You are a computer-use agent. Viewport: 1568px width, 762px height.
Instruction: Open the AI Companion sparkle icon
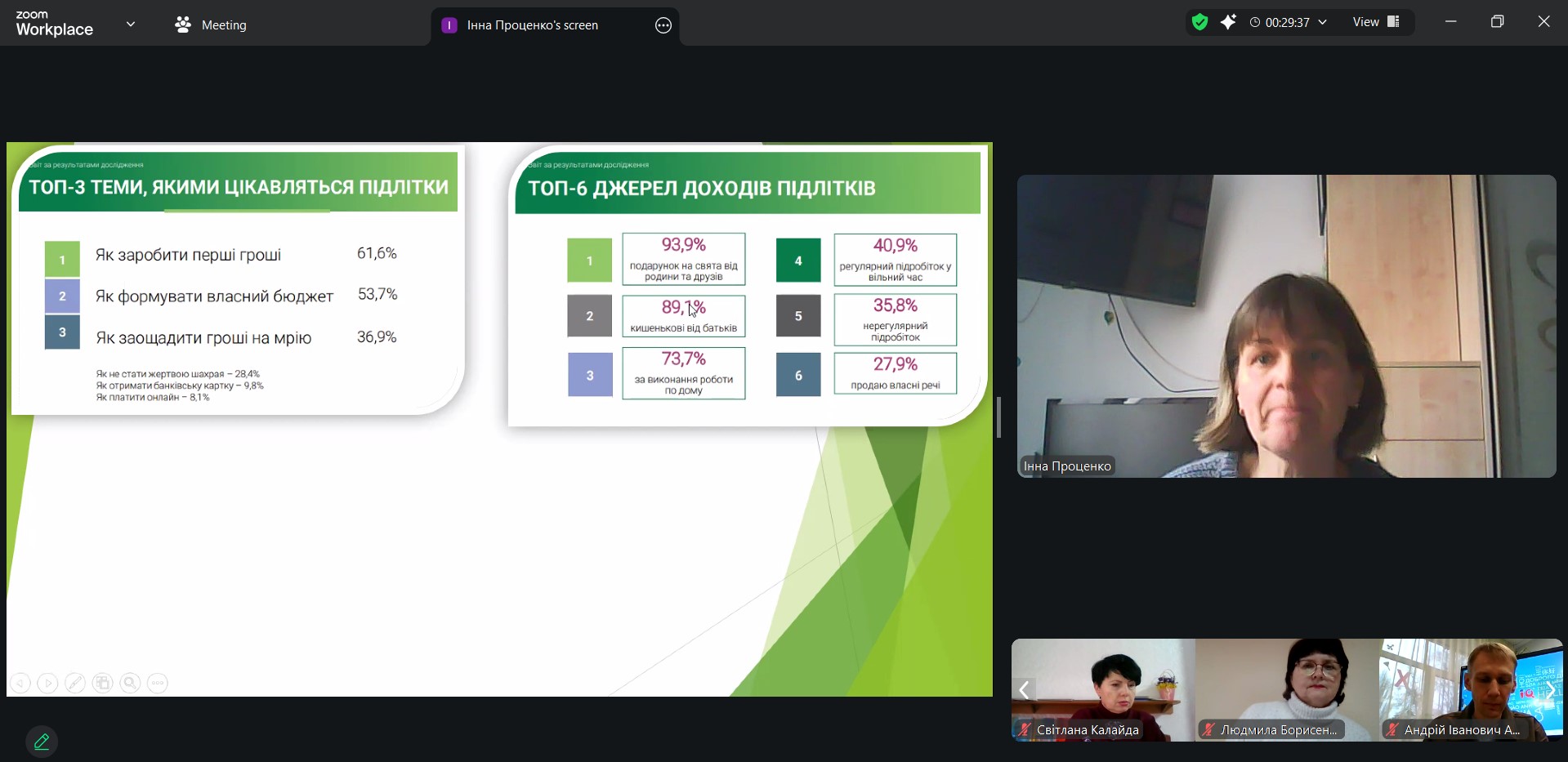(1228, 22)
